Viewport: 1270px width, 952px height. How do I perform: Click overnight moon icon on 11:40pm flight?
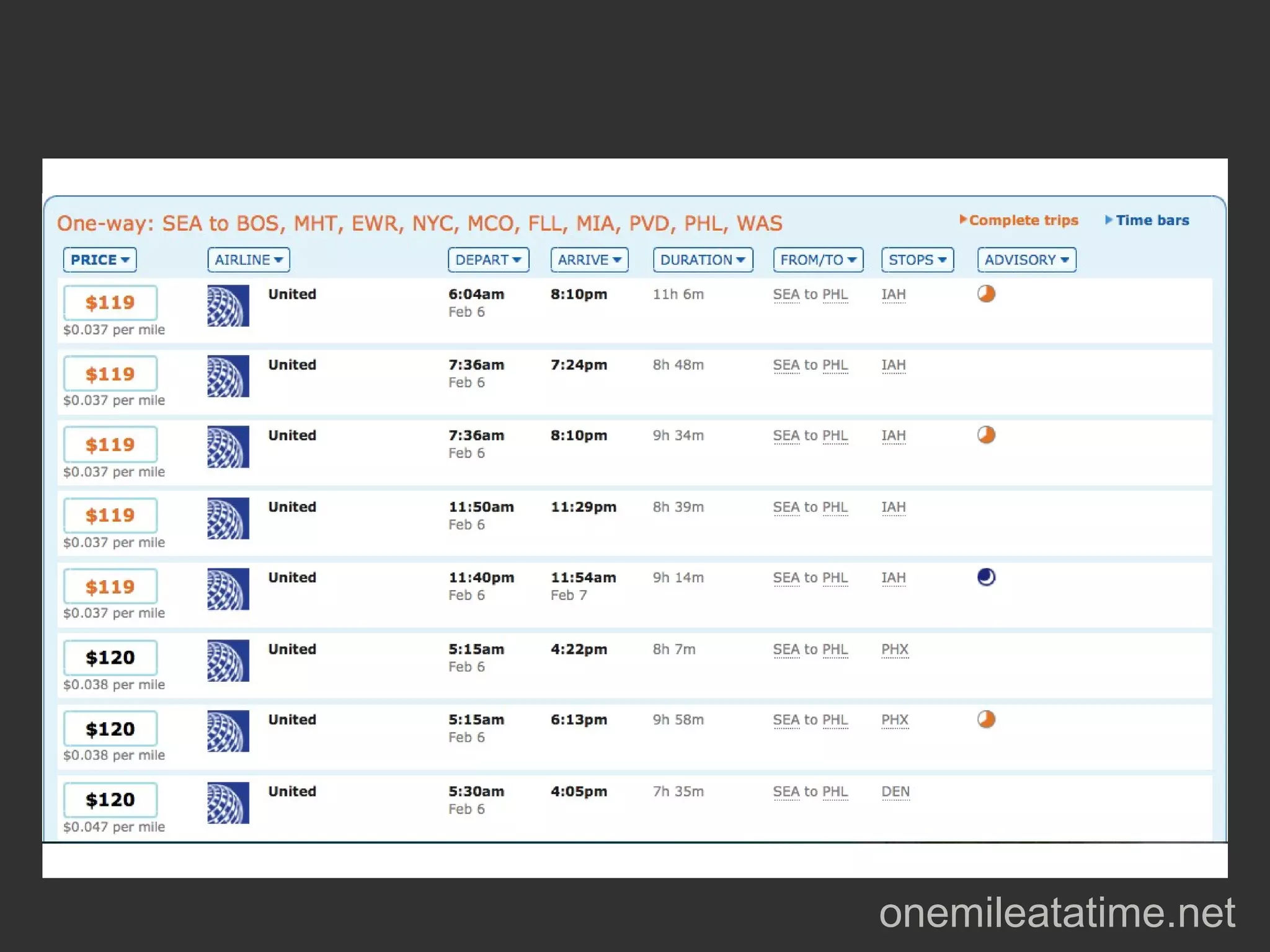986,577
